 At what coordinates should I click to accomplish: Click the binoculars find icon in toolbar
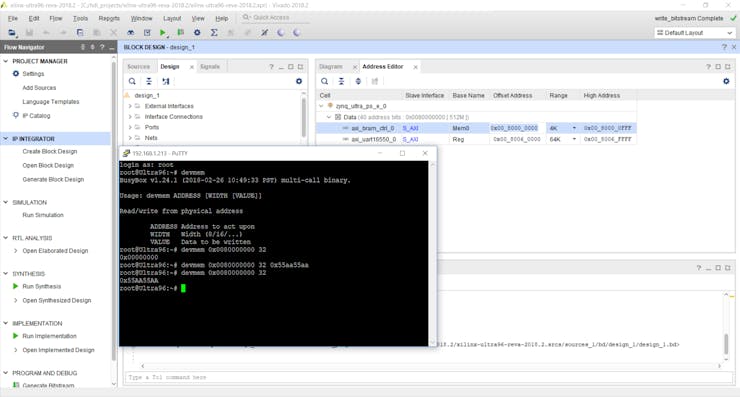131,33
